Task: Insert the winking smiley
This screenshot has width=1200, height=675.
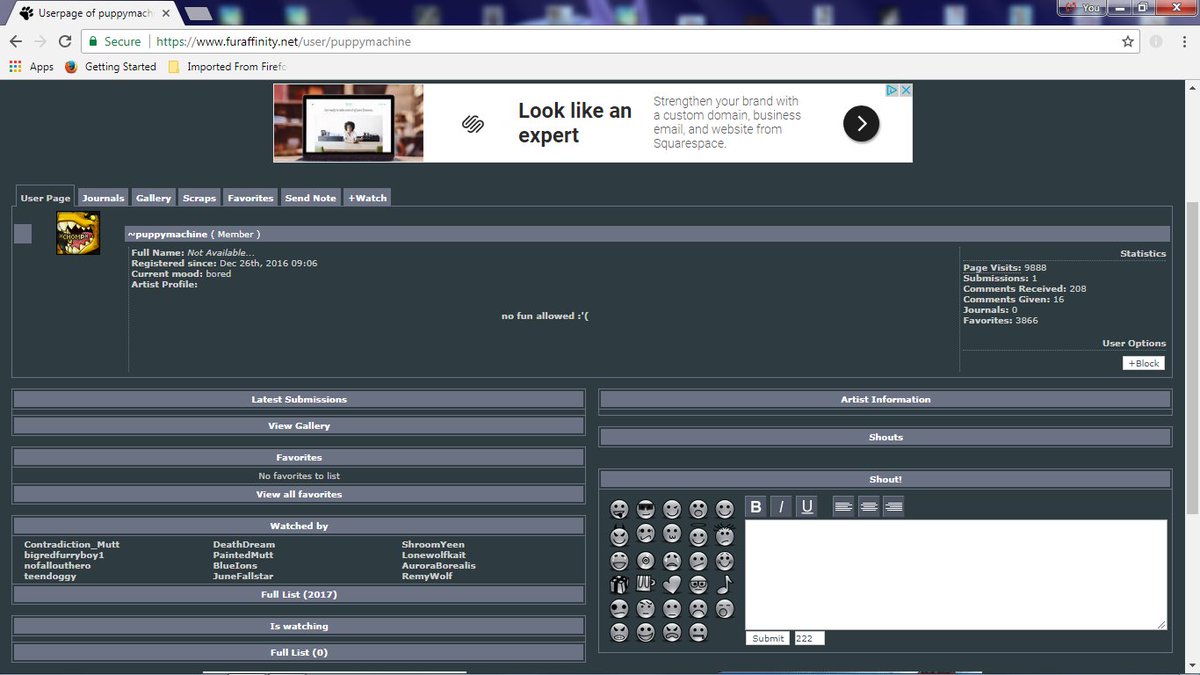Action: point(672,508)
